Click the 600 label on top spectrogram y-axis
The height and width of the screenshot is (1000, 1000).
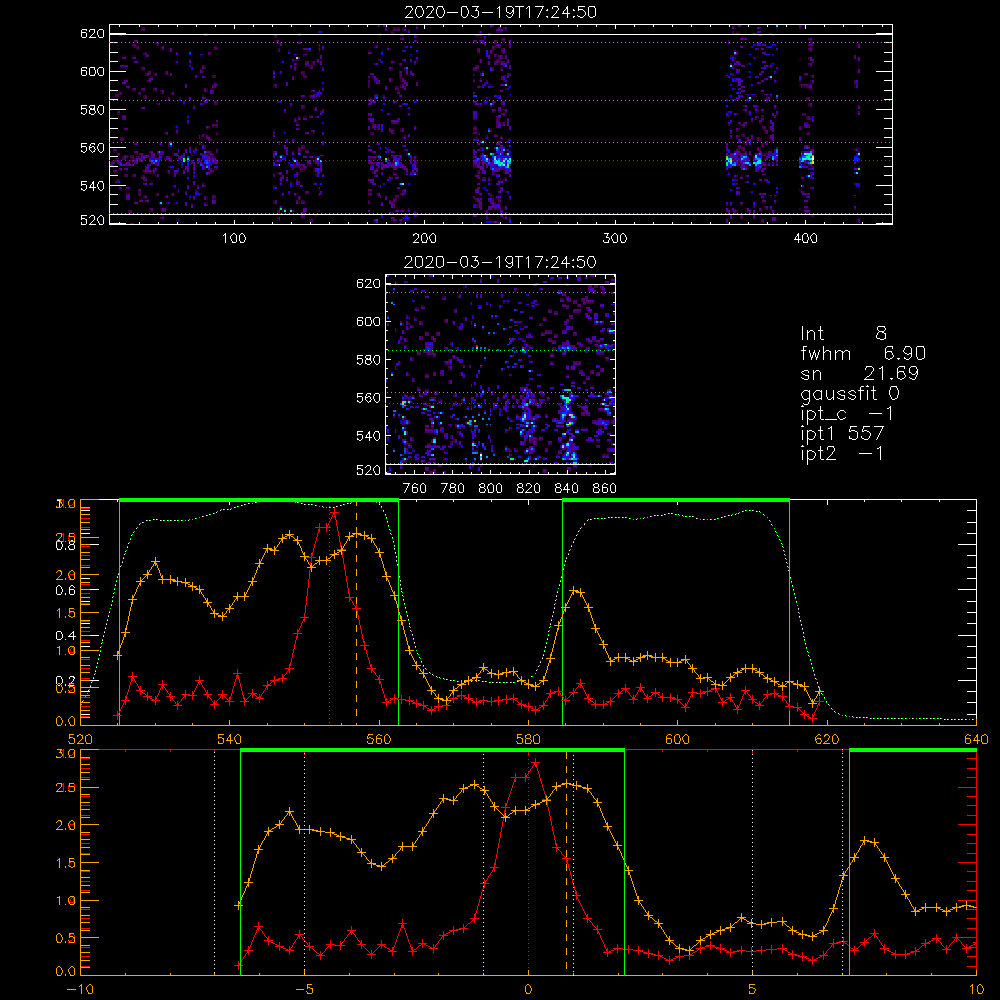[x=92, y=71]
